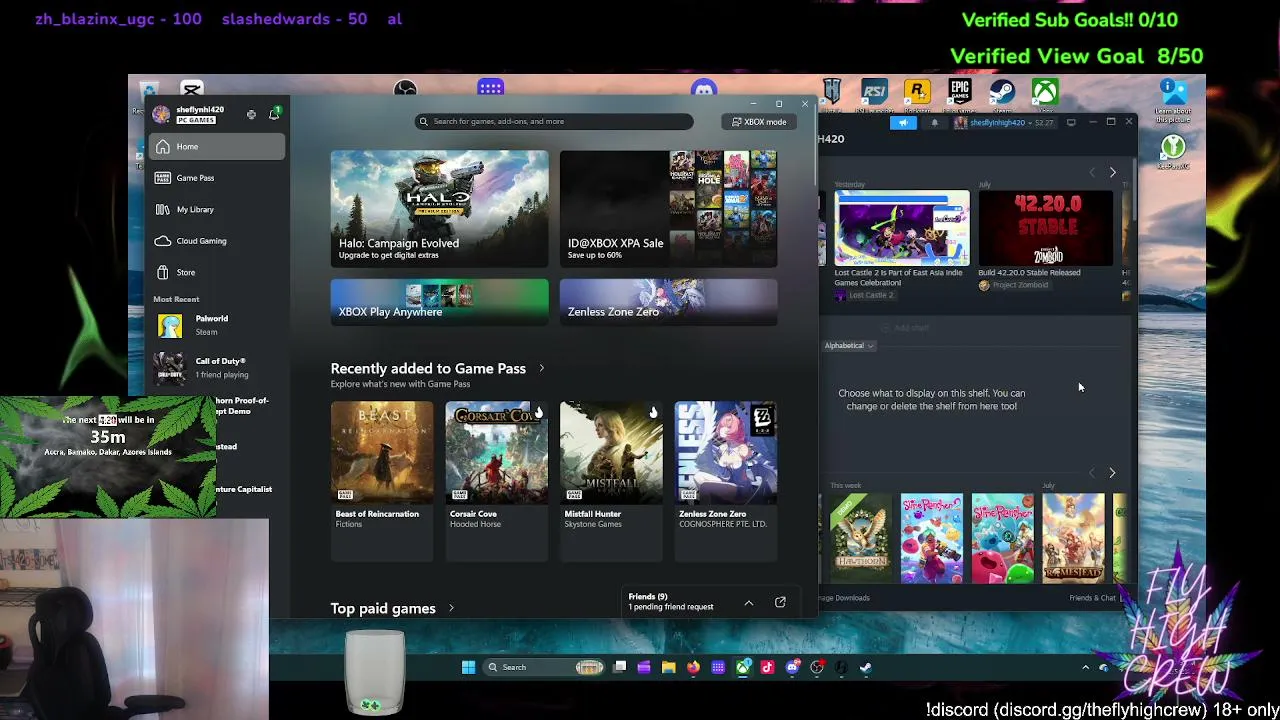Open Homestead game cover in Steam
The width and height of the screenshot is (1280, 720).
(x=1074, y=538)
